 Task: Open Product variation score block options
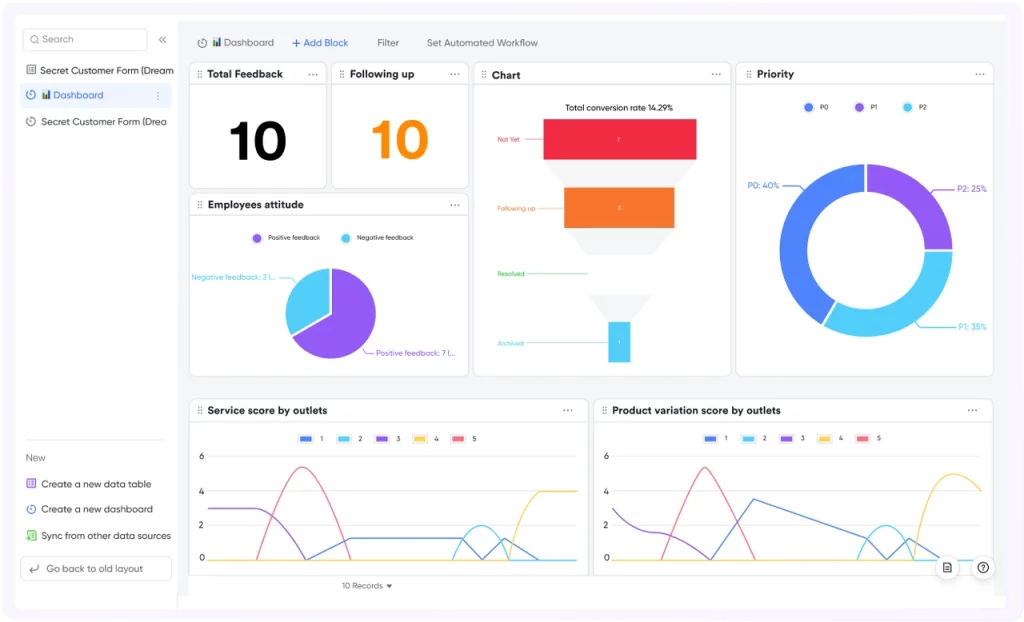972,410
